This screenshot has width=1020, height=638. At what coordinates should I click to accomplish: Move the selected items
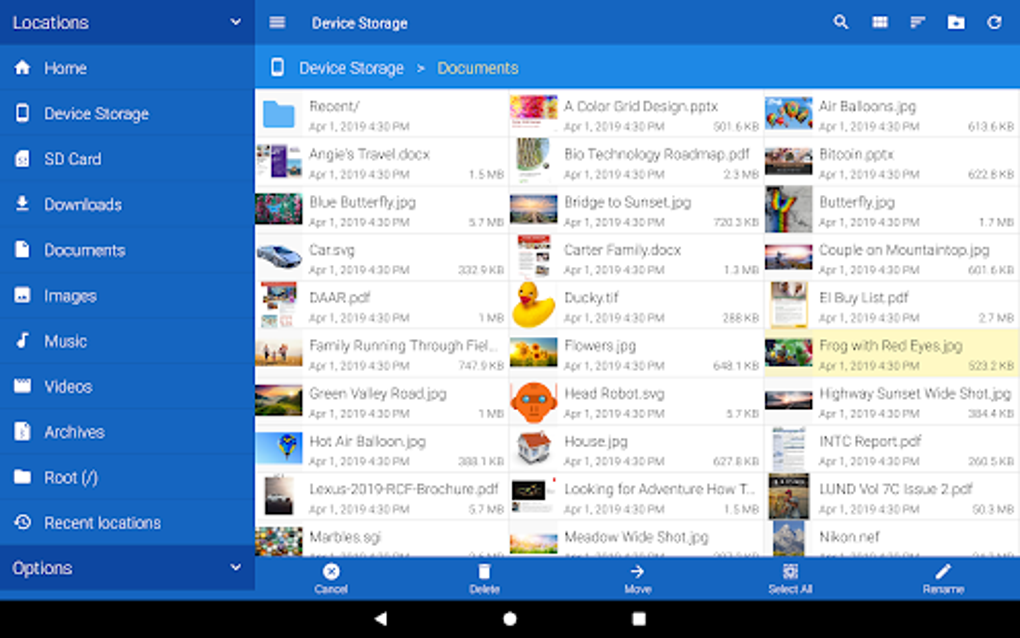(x=637, y=577)
